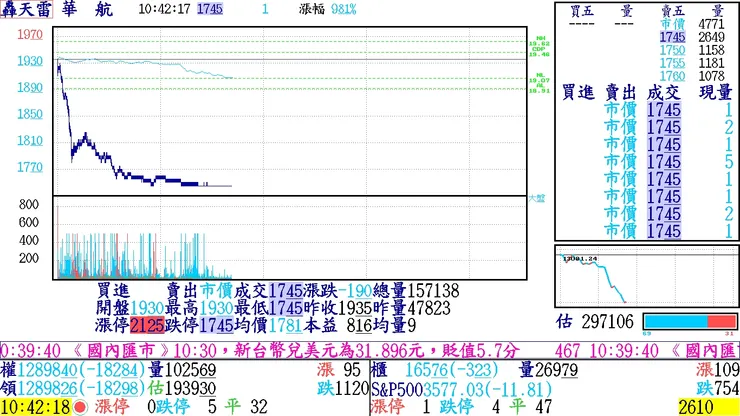Click the ask volume 2649

click(711, 37)
